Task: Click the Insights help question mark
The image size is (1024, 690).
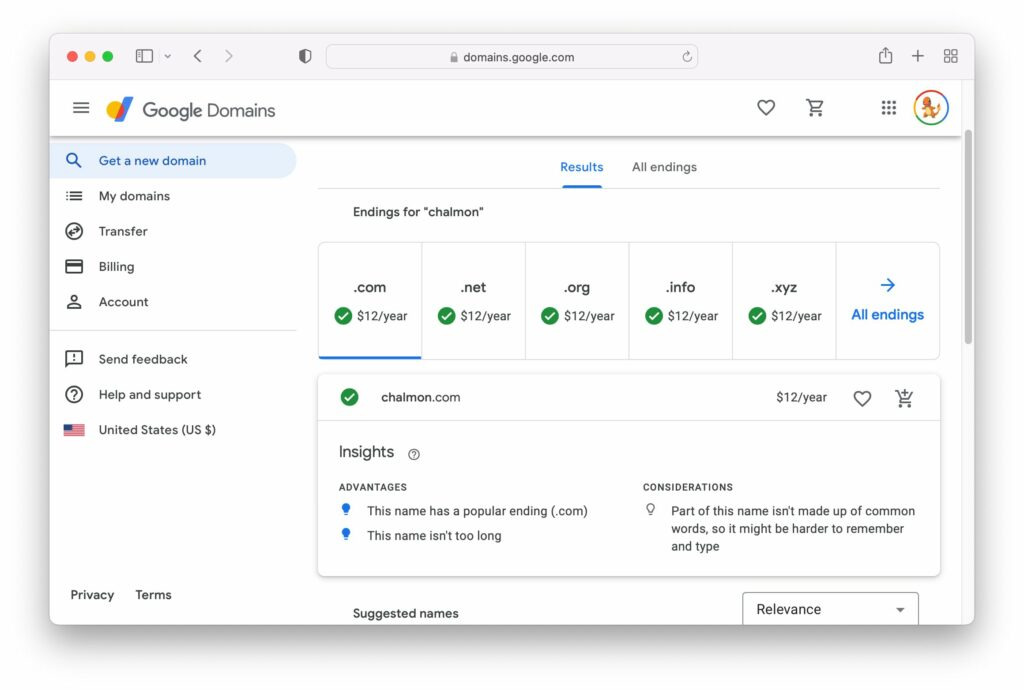Action: 413,454
